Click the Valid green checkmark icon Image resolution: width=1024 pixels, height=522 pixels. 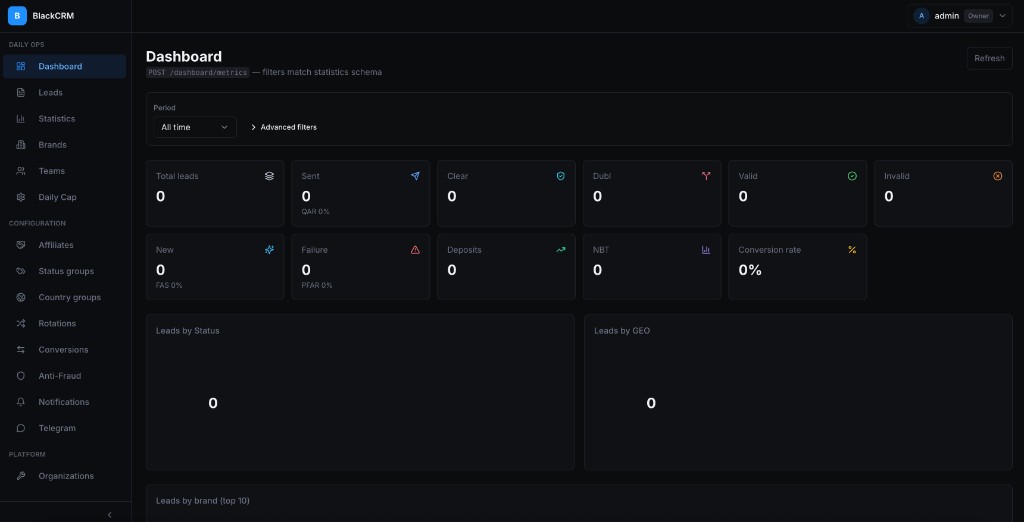click(x=852, y=176)
